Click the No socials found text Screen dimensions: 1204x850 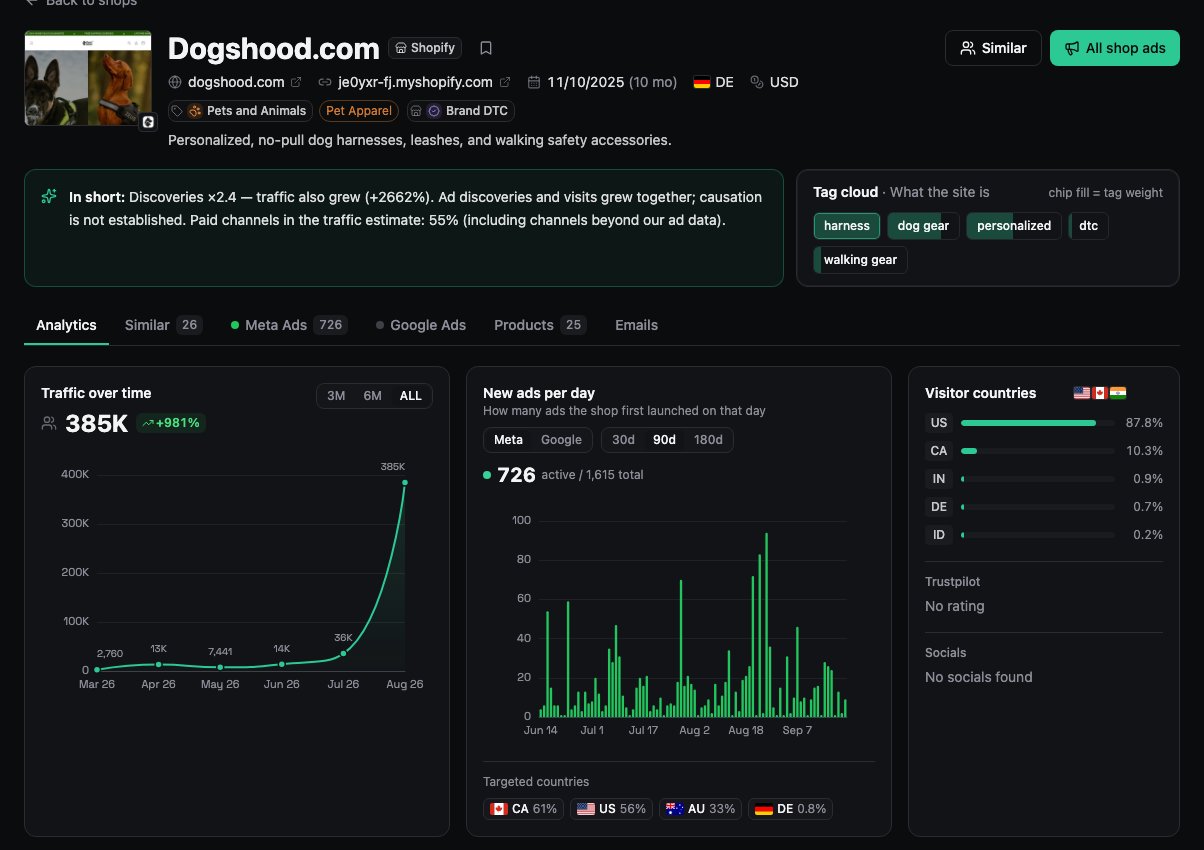[x=979, y=677]
